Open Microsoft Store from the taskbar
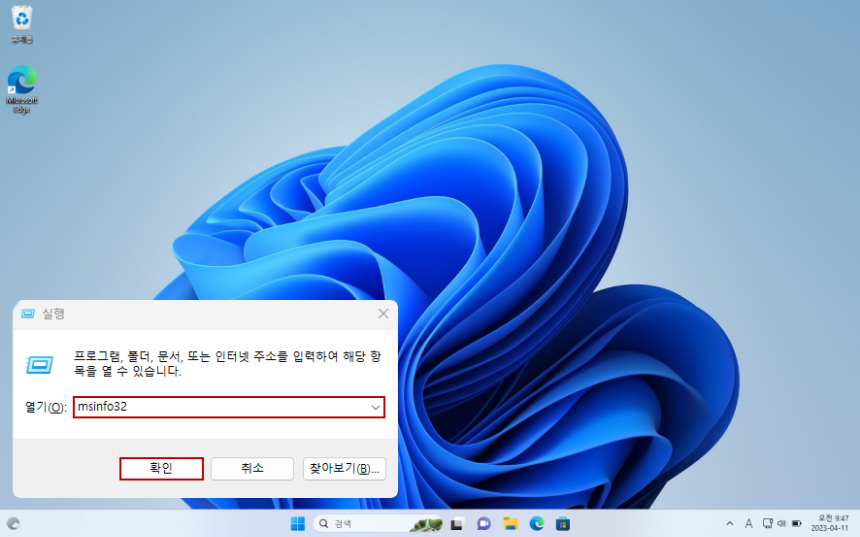 (563, 524)
